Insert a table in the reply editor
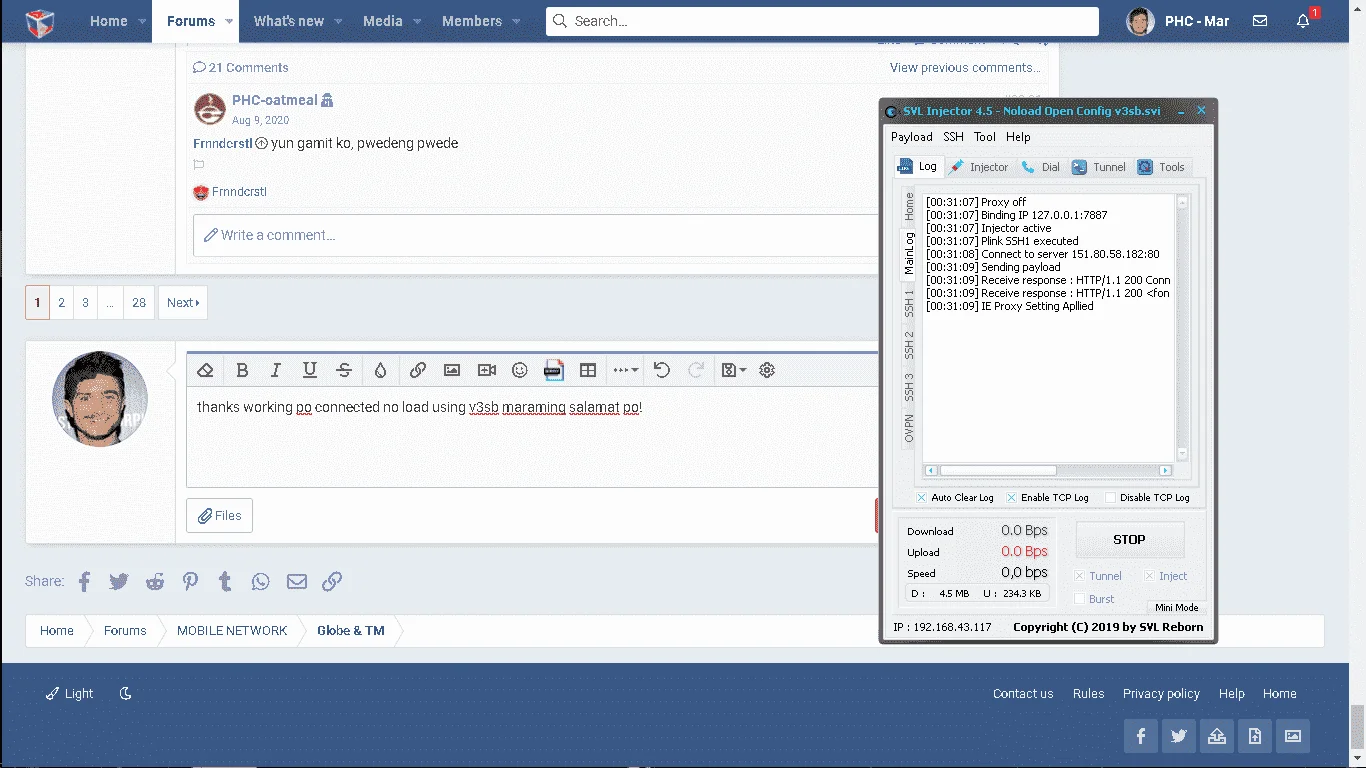 click(588, 370)
